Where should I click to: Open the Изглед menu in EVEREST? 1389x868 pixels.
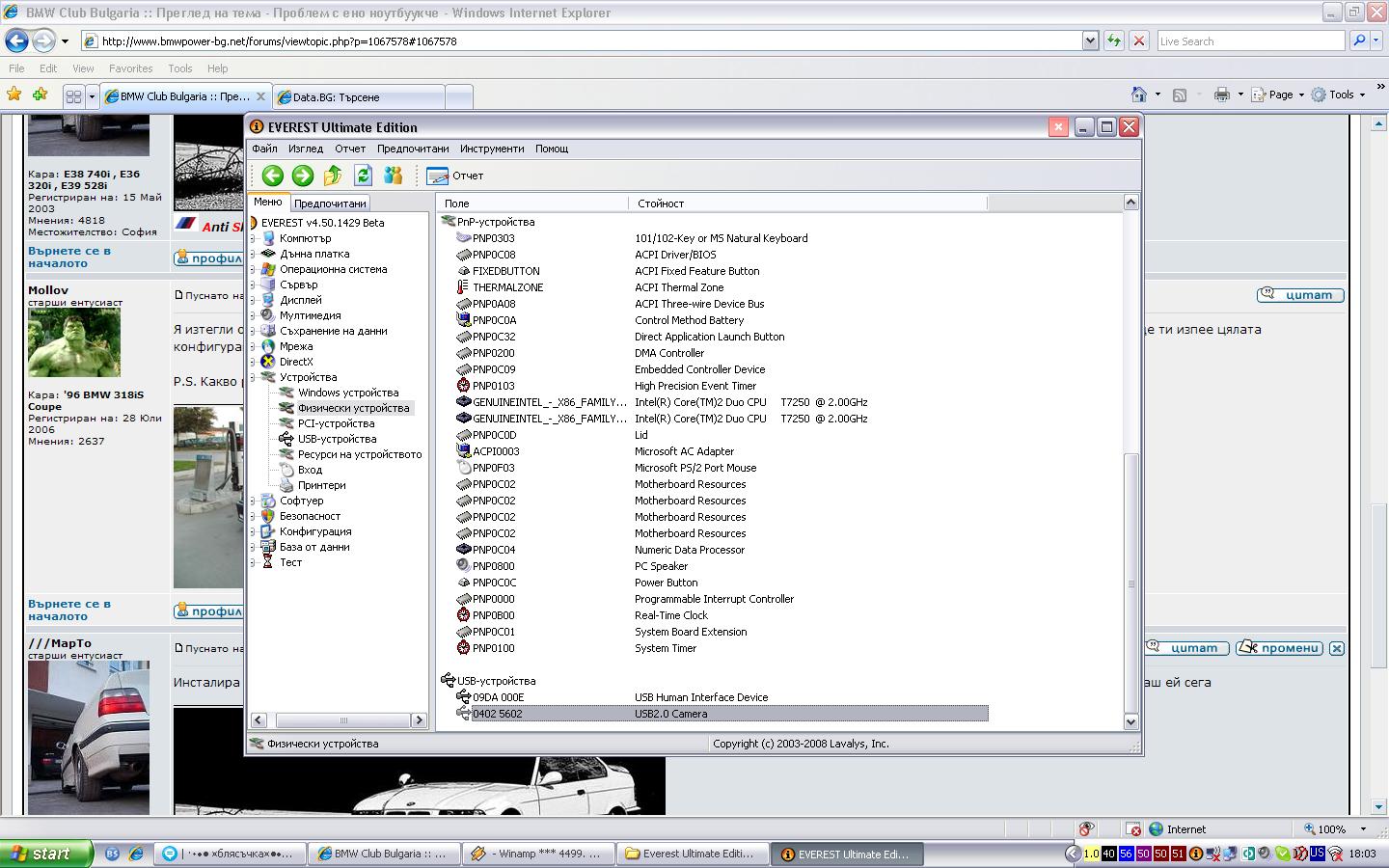pos(306,149)
